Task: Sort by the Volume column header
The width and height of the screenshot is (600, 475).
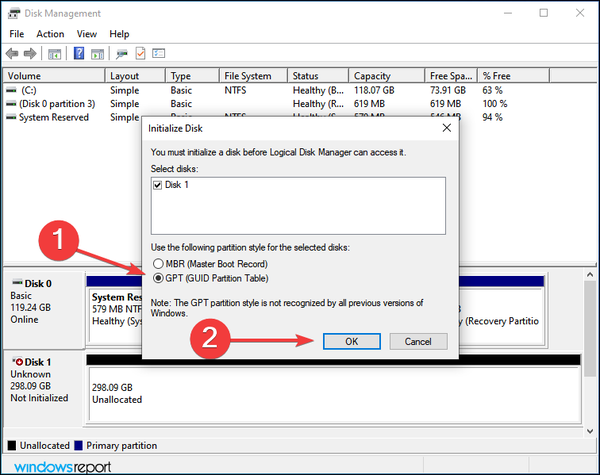Action: [54, 76]
